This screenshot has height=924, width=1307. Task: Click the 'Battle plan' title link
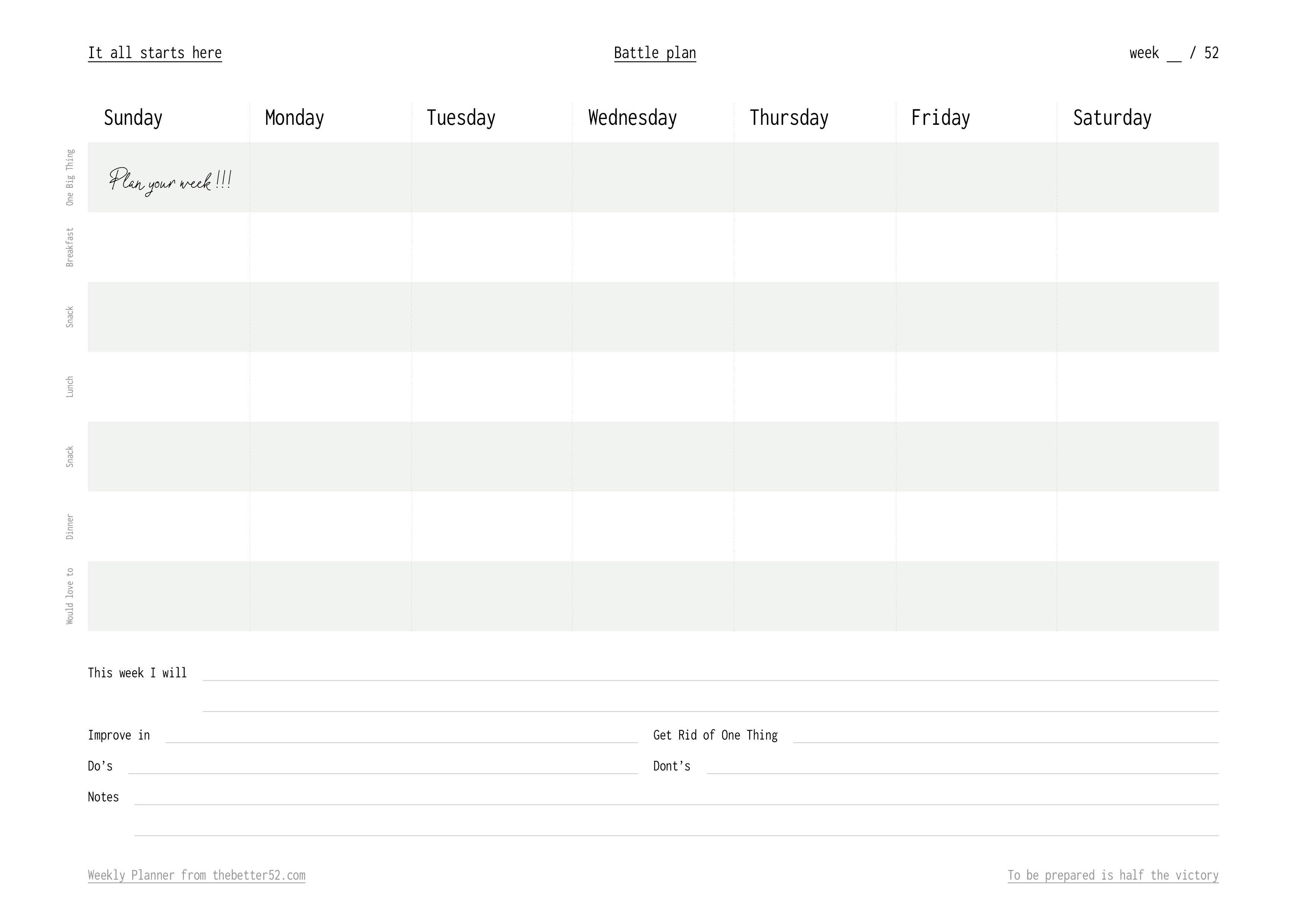(x=655, y=53)
